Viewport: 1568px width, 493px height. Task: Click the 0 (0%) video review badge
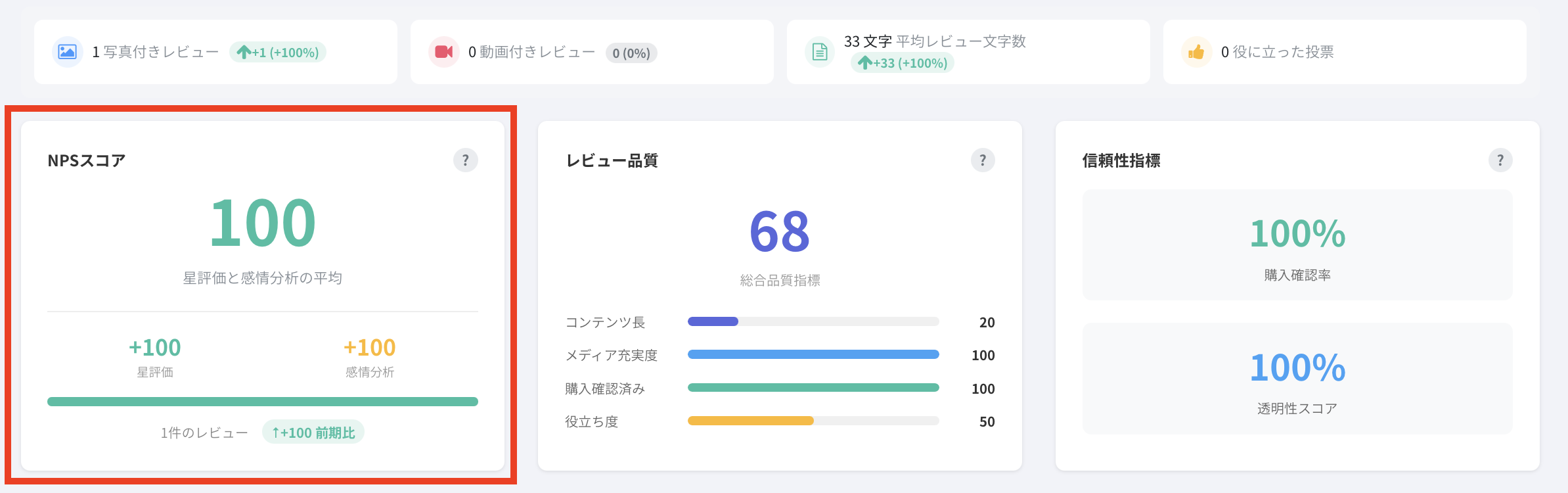[x=631, y=53]
